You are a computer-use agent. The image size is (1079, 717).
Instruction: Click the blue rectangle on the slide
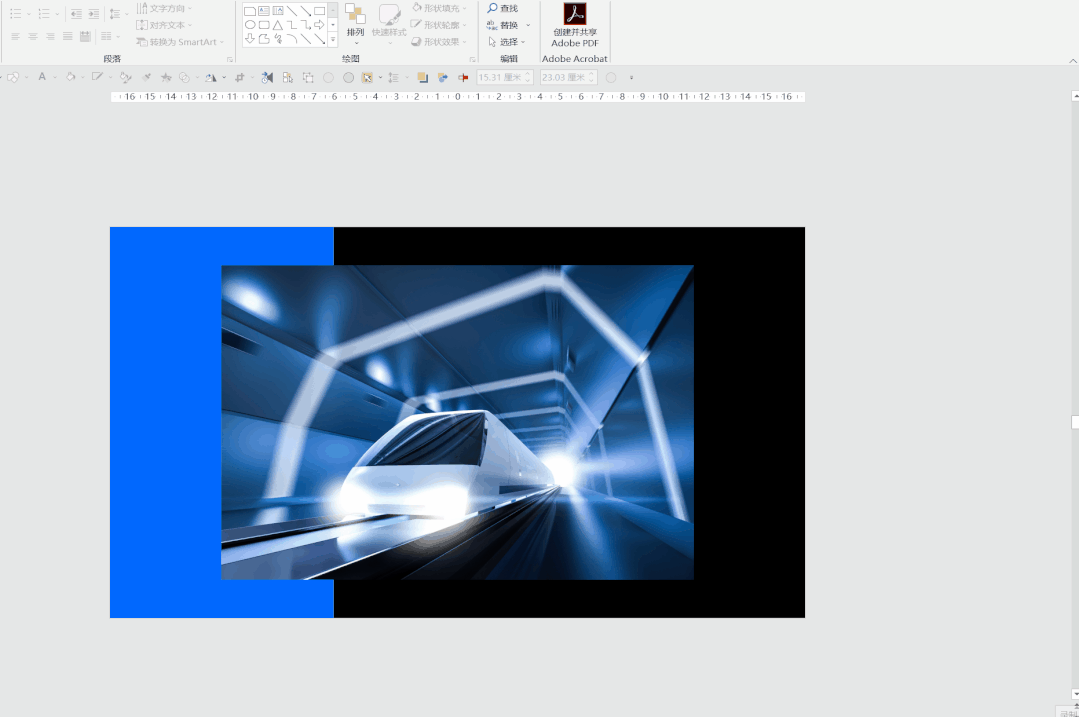(x=165, y=420)
